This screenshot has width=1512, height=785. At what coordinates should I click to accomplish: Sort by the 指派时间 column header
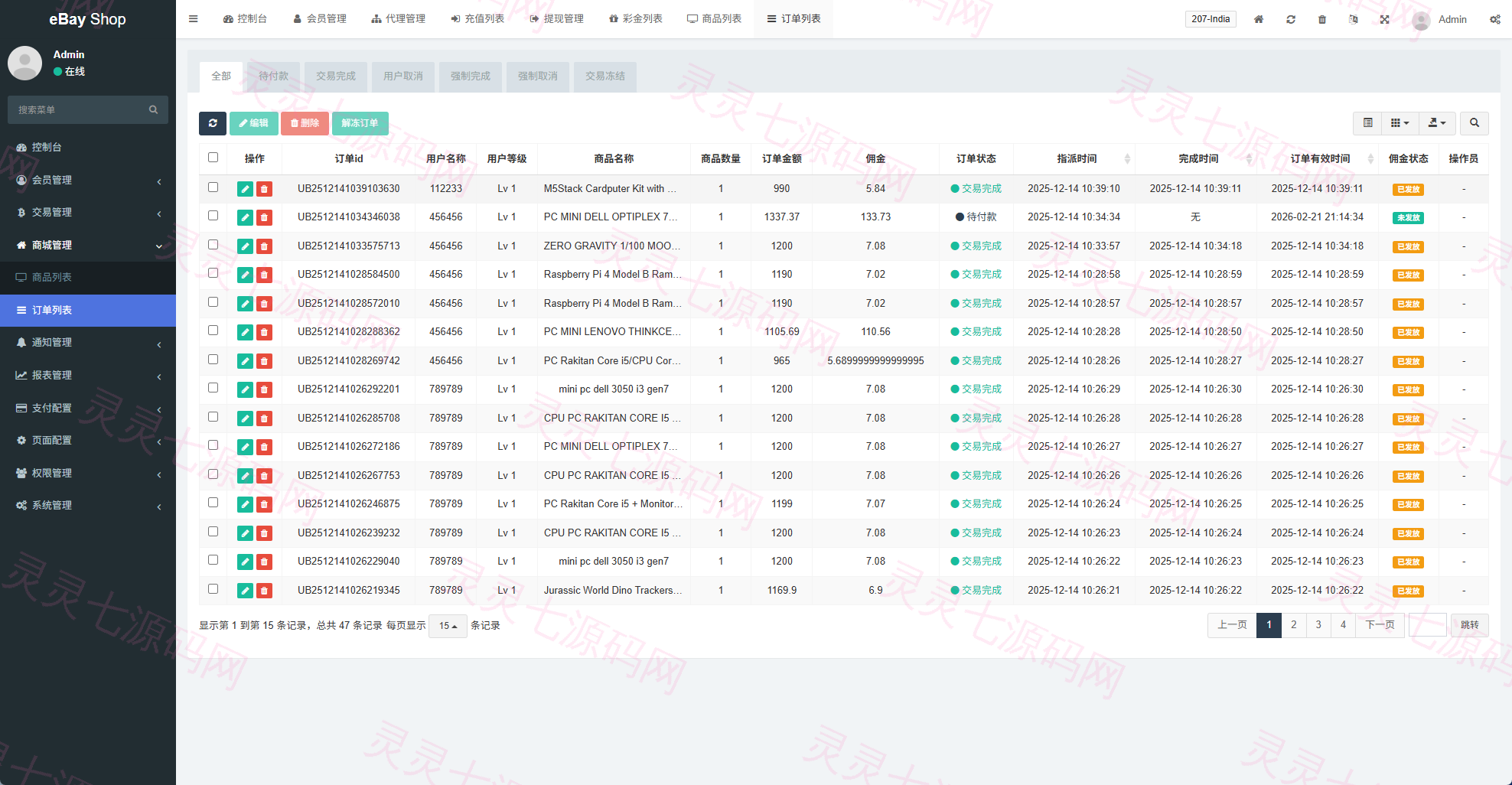(1077, 159)
